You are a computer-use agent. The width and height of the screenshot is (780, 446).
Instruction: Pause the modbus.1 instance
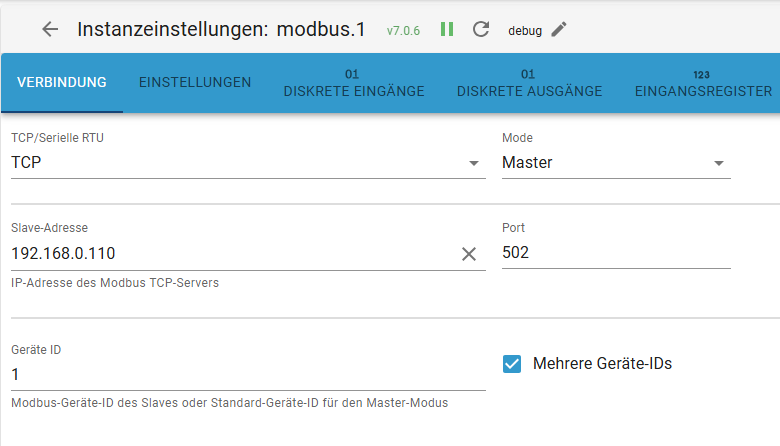pos(447,29)
